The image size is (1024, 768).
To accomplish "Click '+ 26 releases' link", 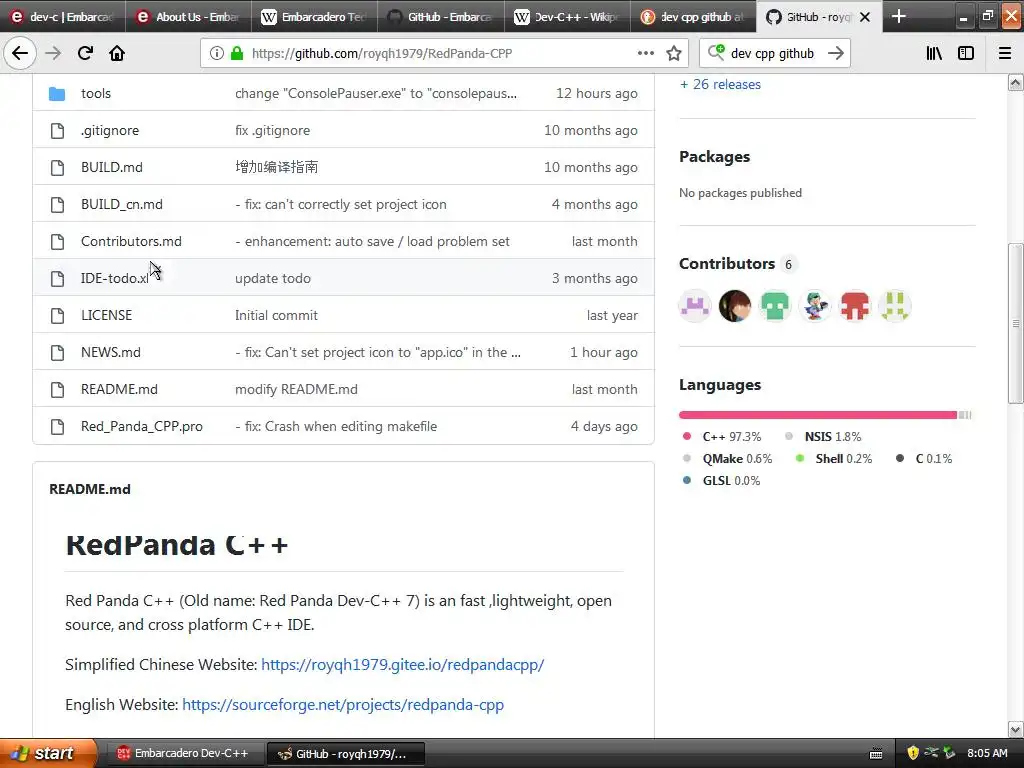I will (x=720, y=84).
